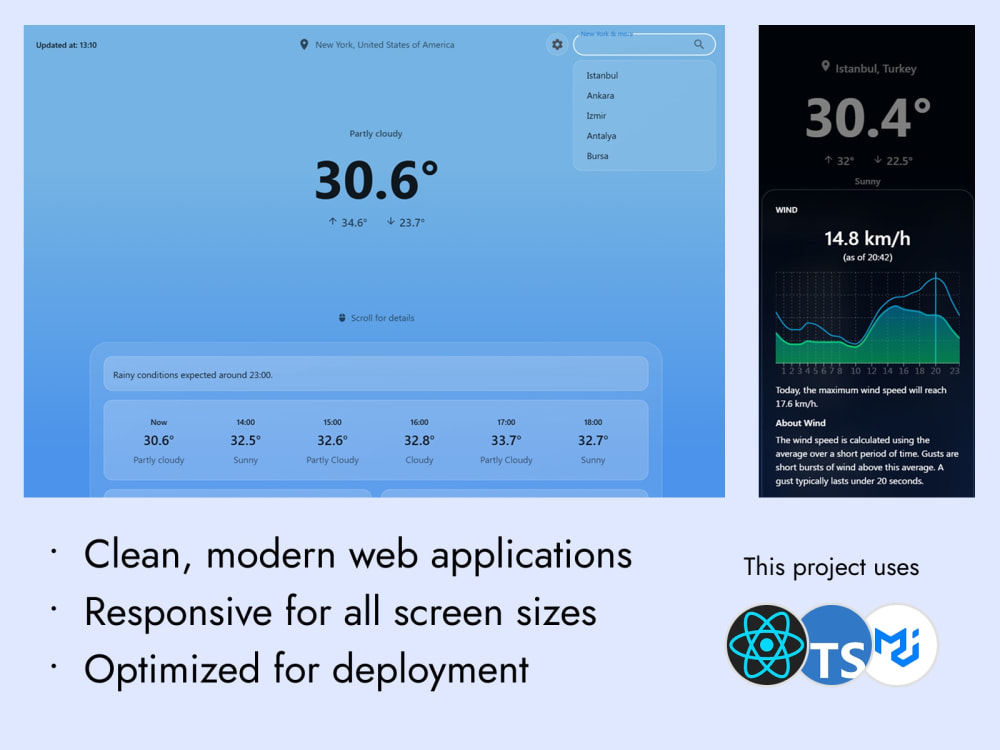Click the New York, United States of America label
This screenshot has width=1000, height=750.
click(x=385, y=45)
